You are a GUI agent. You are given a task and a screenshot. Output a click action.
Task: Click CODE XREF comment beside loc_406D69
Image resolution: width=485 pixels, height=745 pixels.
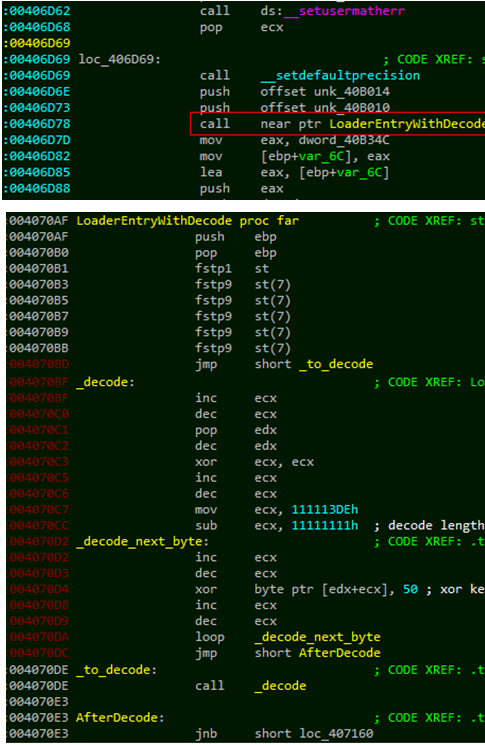[x=434, y=59]
